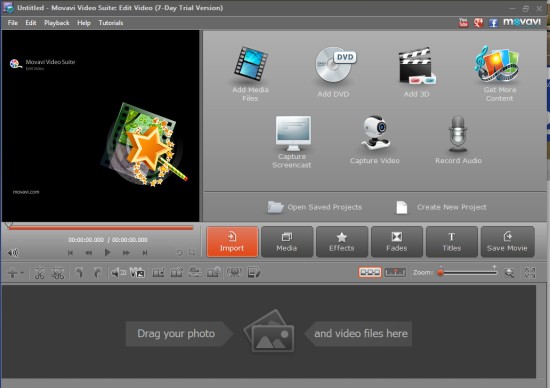Click the preview video thumbnail area

pyautogui.click(x=100, y=126)
